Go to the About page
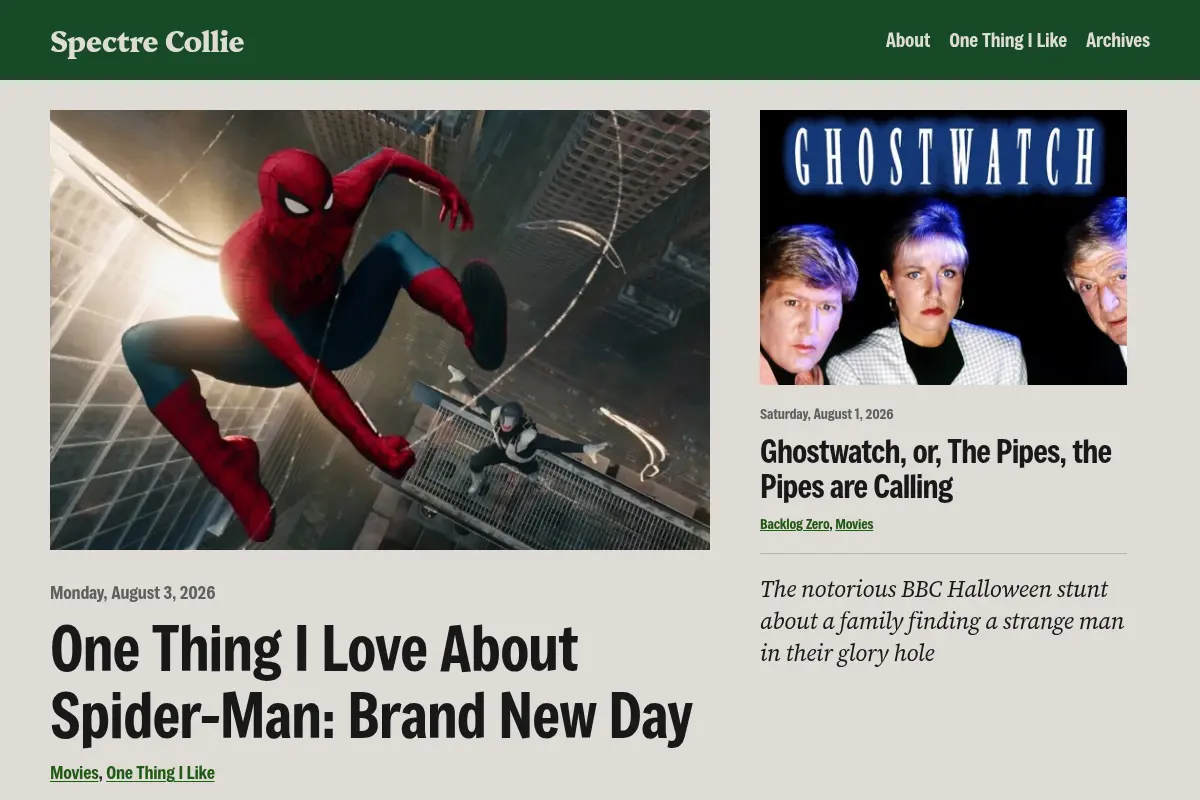The image size is (1200, 800). [908, 40]
